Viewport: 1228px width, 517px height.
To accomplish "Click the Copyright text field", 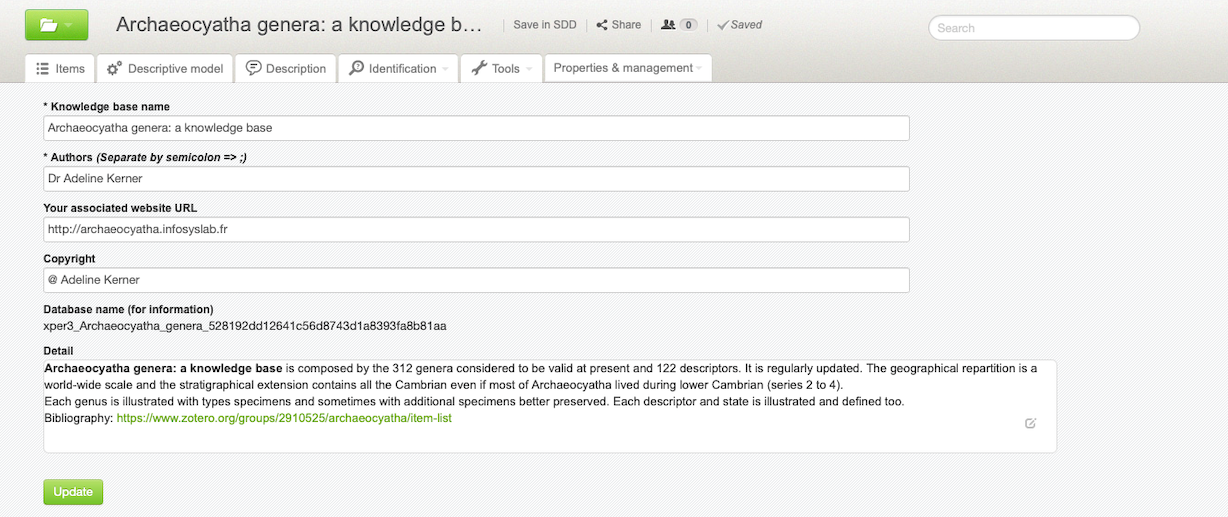I will pos(476,280).
